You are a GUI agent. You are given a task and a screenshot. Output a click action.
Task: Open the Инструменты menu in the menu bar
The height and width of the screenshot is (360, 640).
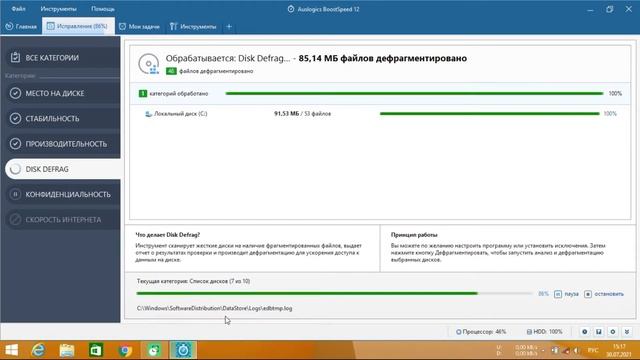[x=58, y=9]
